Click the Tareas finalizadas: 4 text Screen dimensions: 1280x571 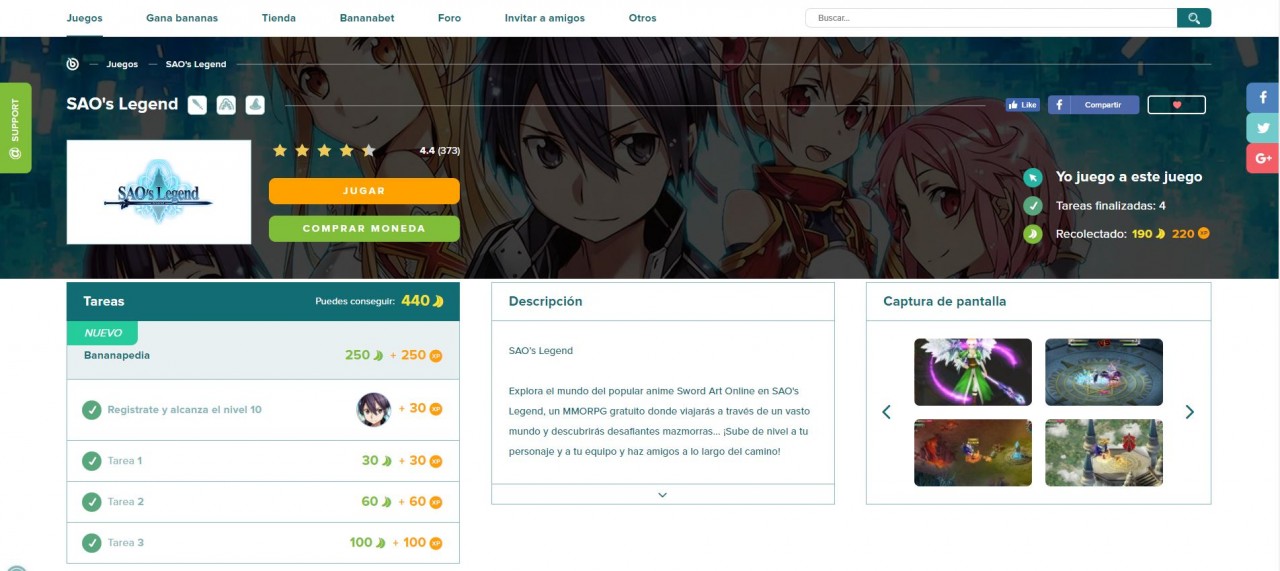click(x=1111, y=206)
